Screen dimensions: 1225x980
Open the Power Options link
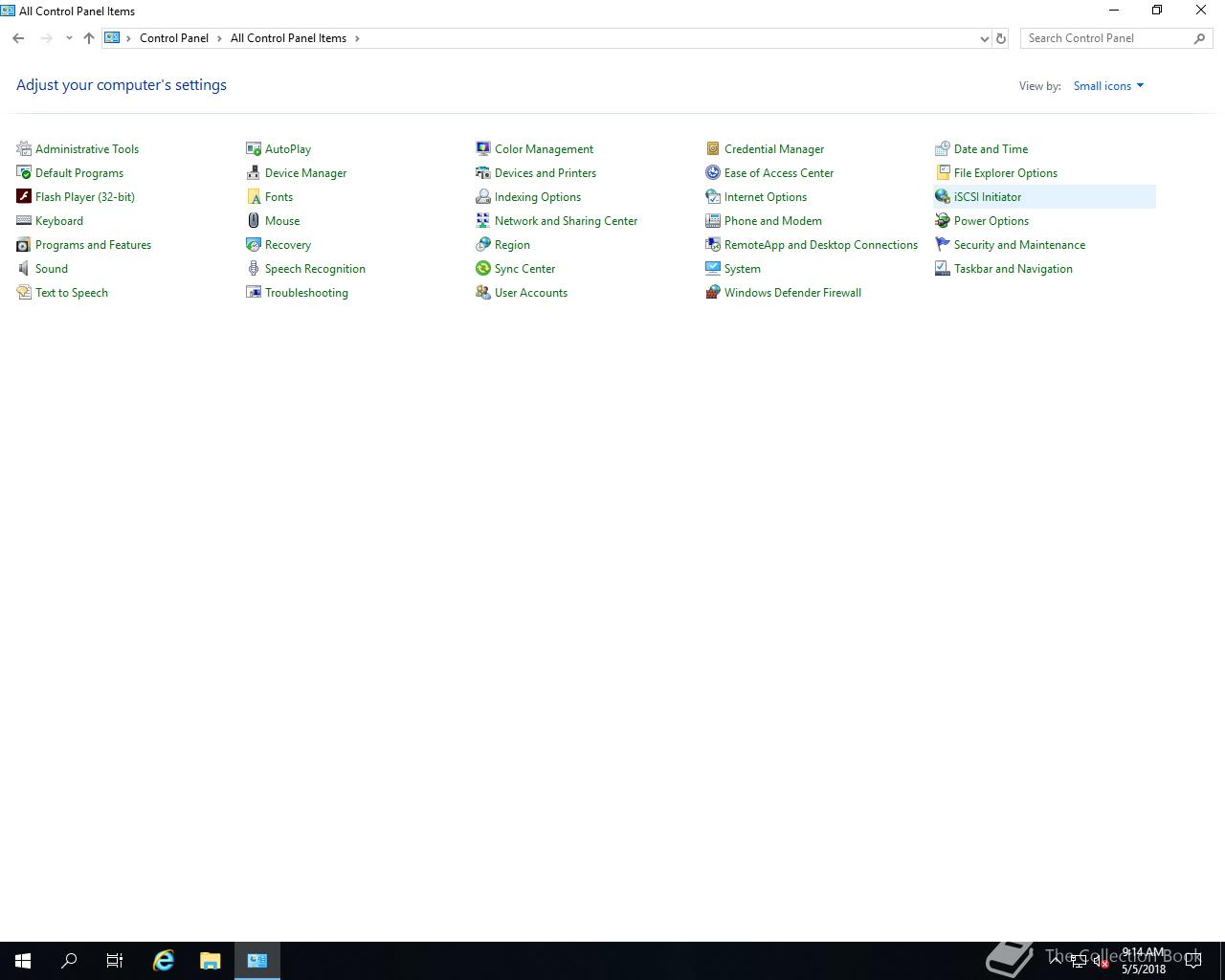click(x=991, y=220)
